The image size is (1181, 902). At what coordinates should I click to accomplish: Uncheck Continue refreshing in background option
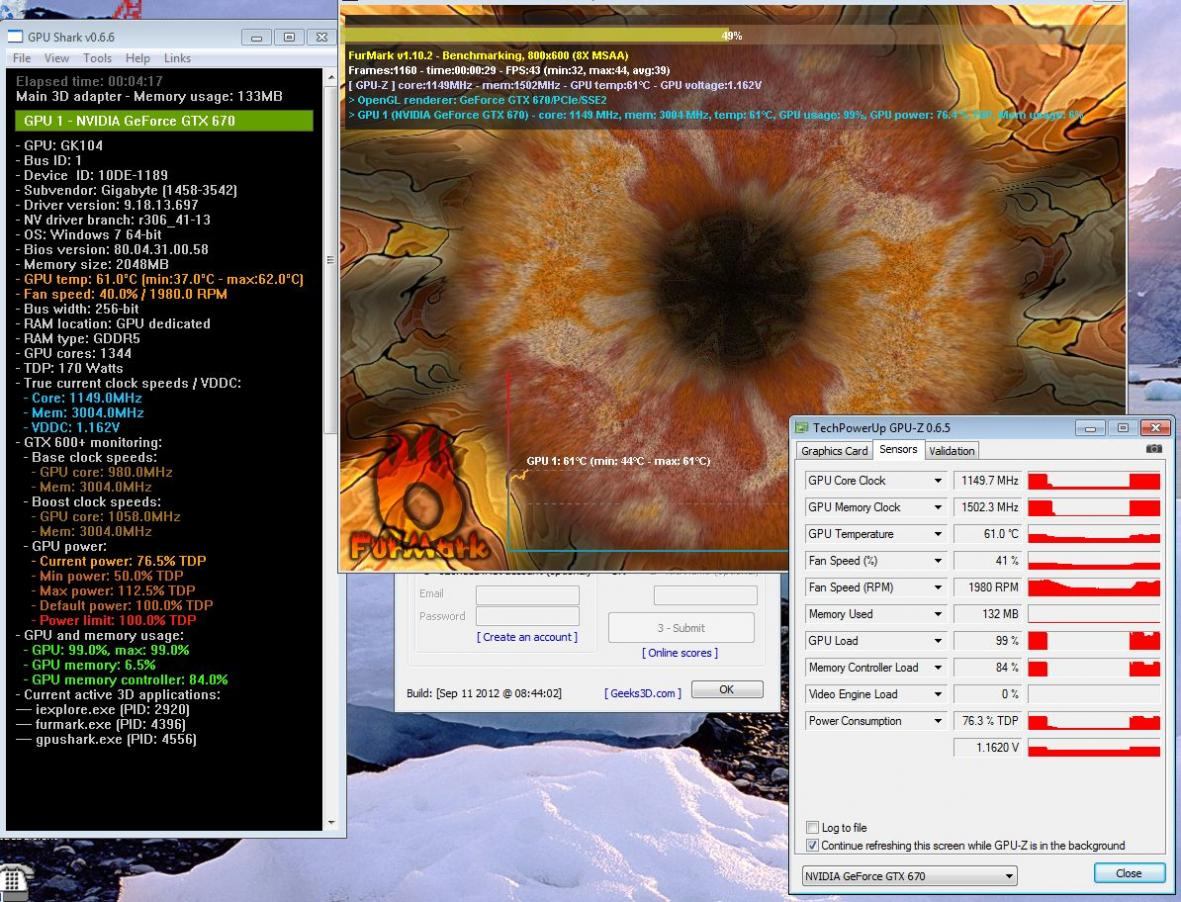click(813, 846)
